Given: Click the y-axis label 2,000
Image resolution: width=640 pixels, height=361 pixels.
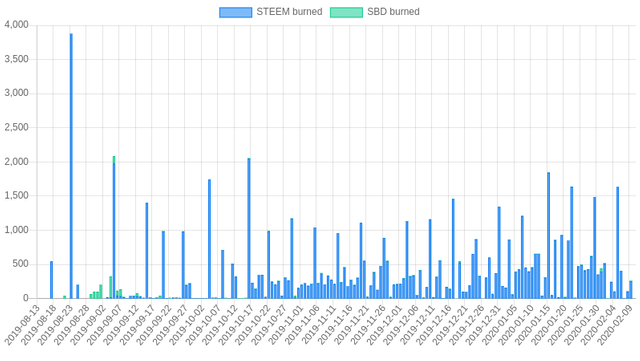Looking at the screenshot, I should (x=17, y=162).
